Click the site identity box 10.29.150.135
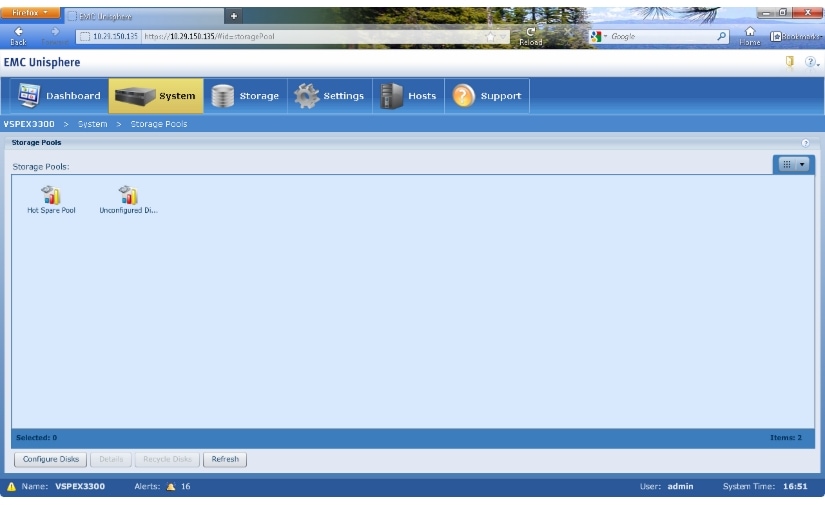The height and width of the screenshot is (505, 825). [109, 36]
